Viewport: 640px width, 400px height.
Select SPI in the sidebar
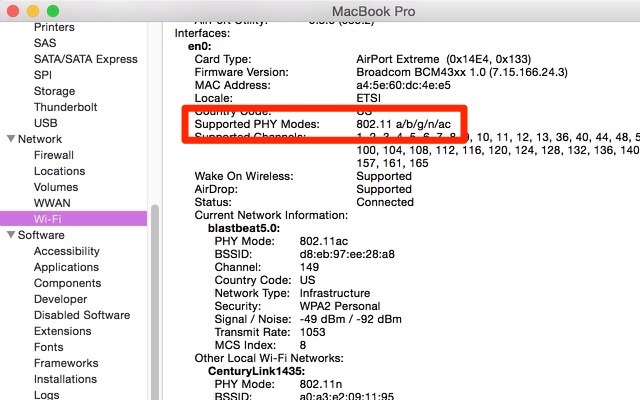click(43, 75)
